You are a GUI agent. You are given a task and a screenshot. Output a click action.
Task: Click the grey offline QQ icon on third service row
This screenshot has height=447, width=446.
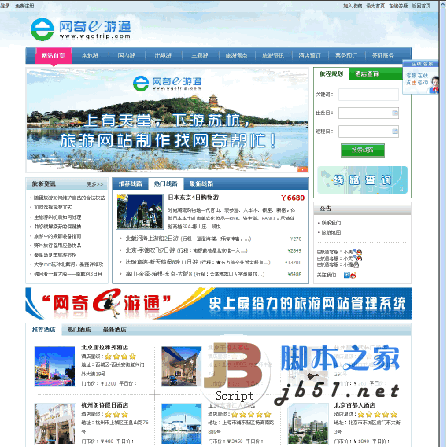point(356,265)
